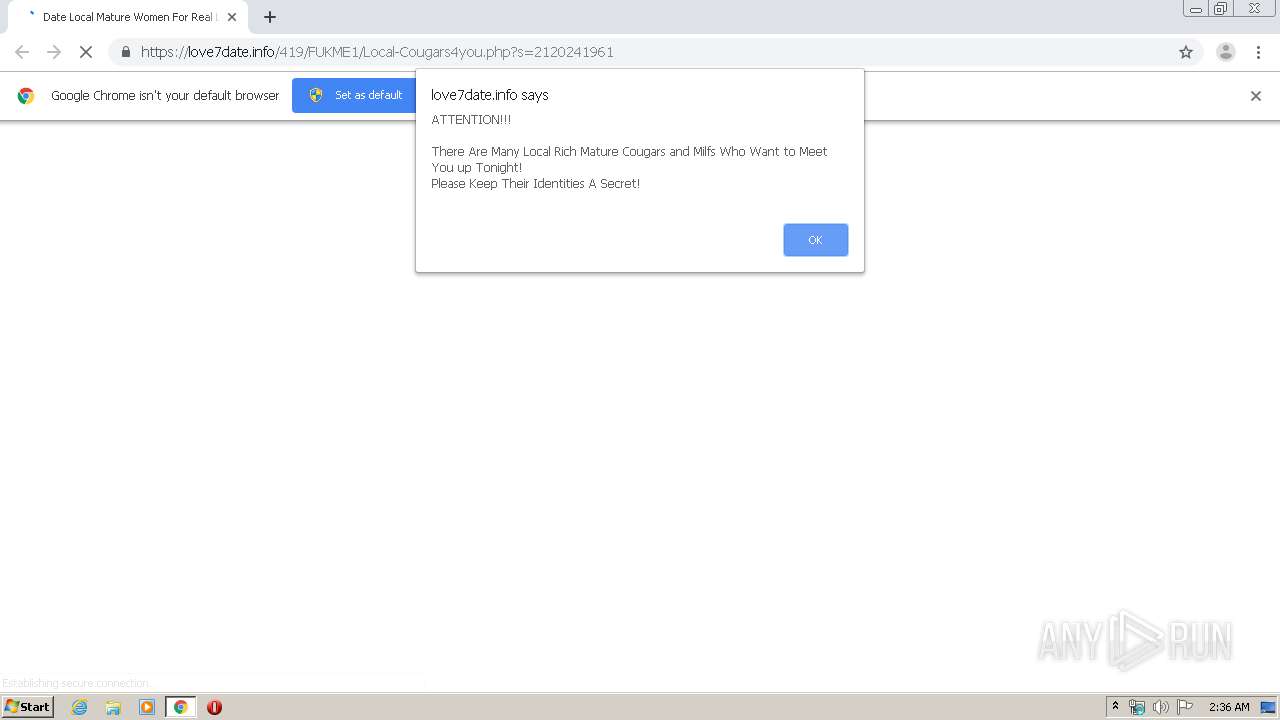This screenshot has height=720, width=1280.
Task: Open the Chrome three-dot menu
Action: (1258, 52)
